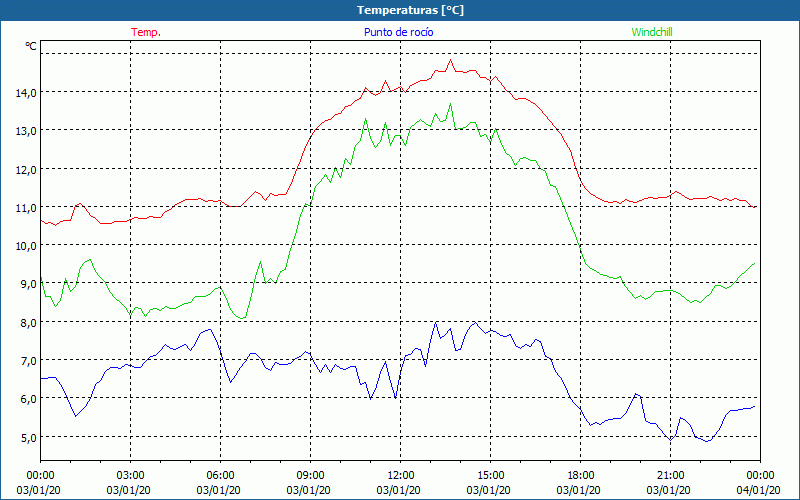Click the 03:00 time label
The image size is (800, 500).
[x=131, y=476]
